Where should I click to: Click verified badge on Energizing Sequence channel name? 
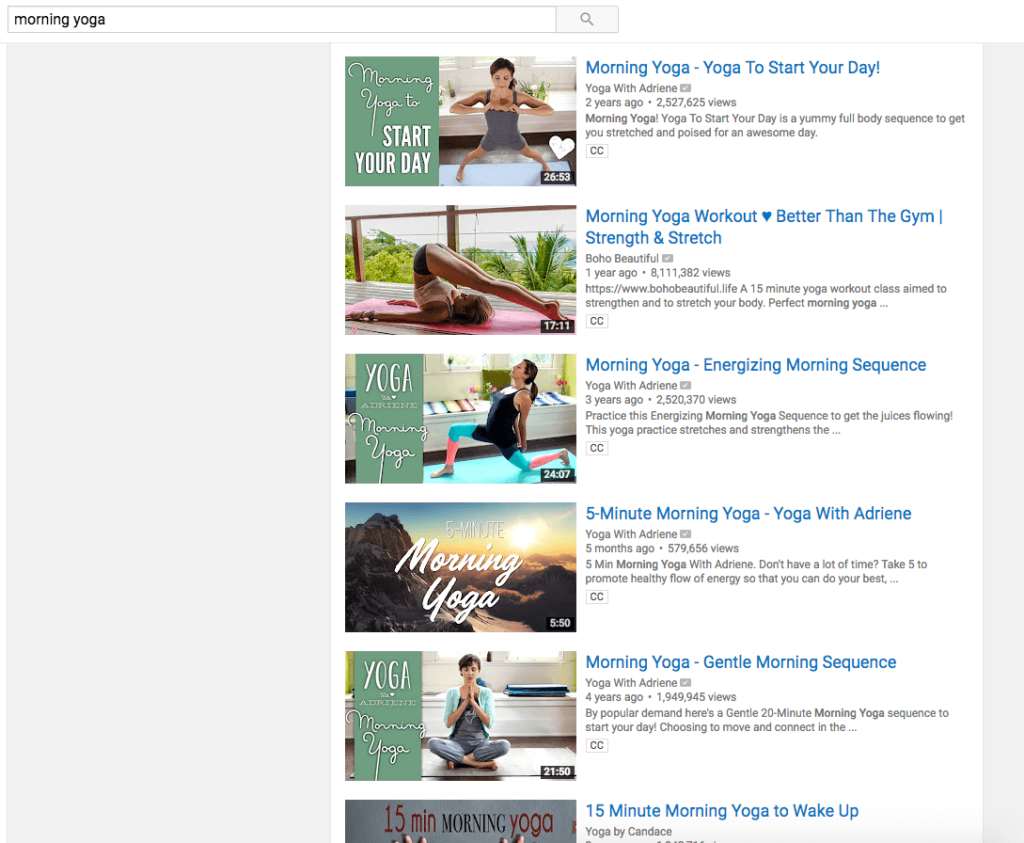(686, 386)
